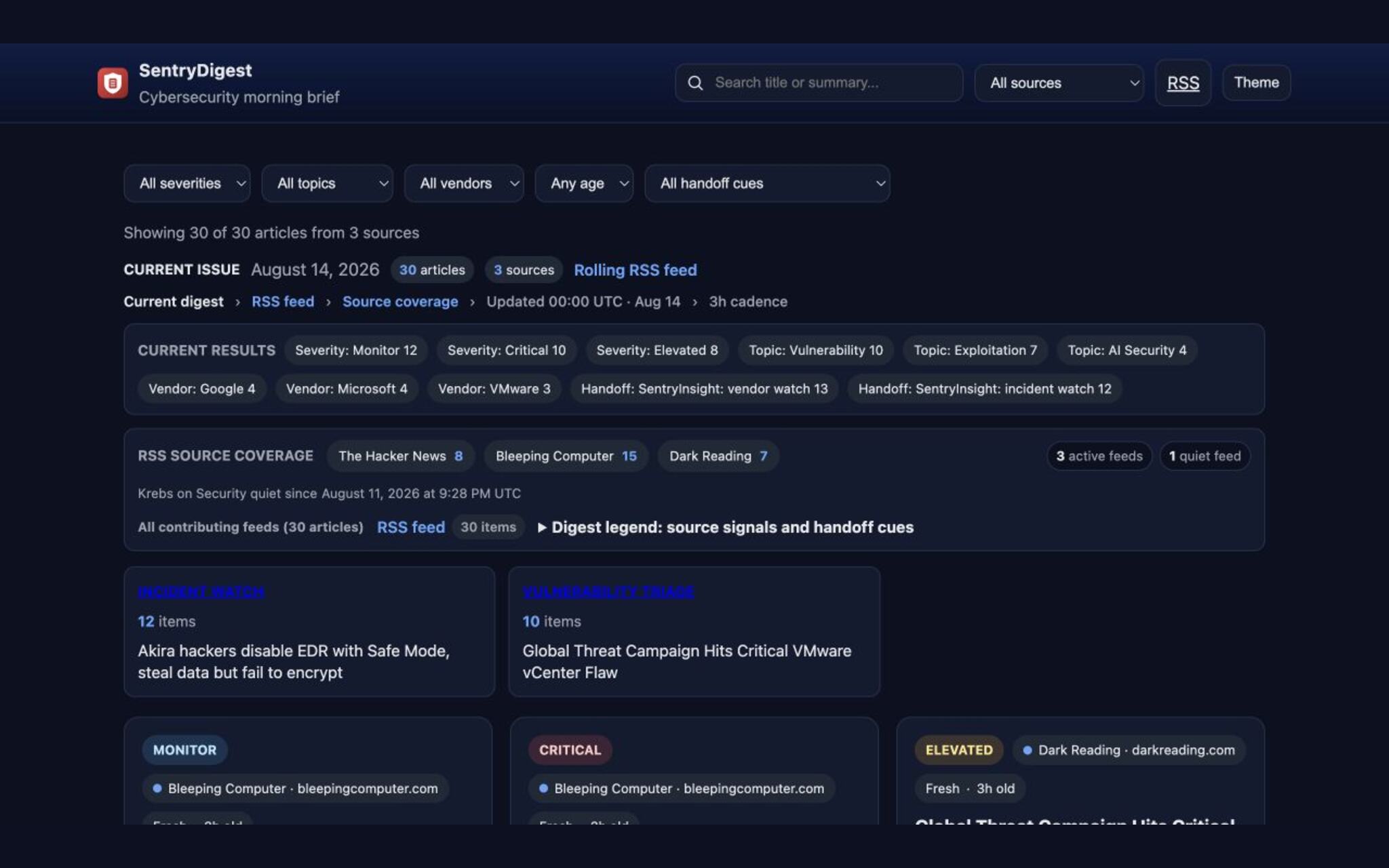The width and height of the screenshot is (1389, 868).
Task: Click Dark Reading 7 source chip
Action: point(718,456)
